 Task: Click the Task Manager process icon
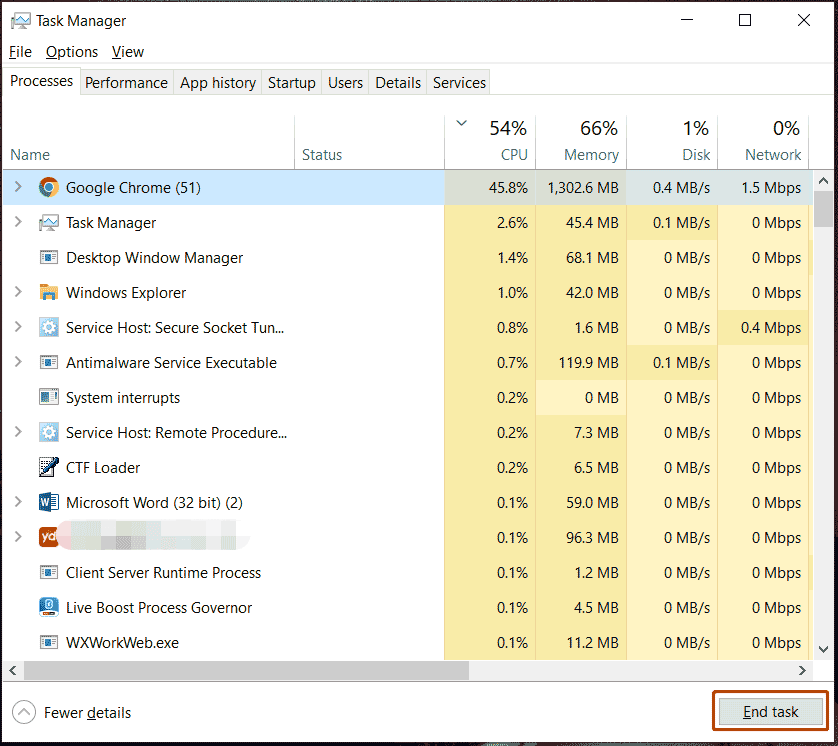[48, 222]
